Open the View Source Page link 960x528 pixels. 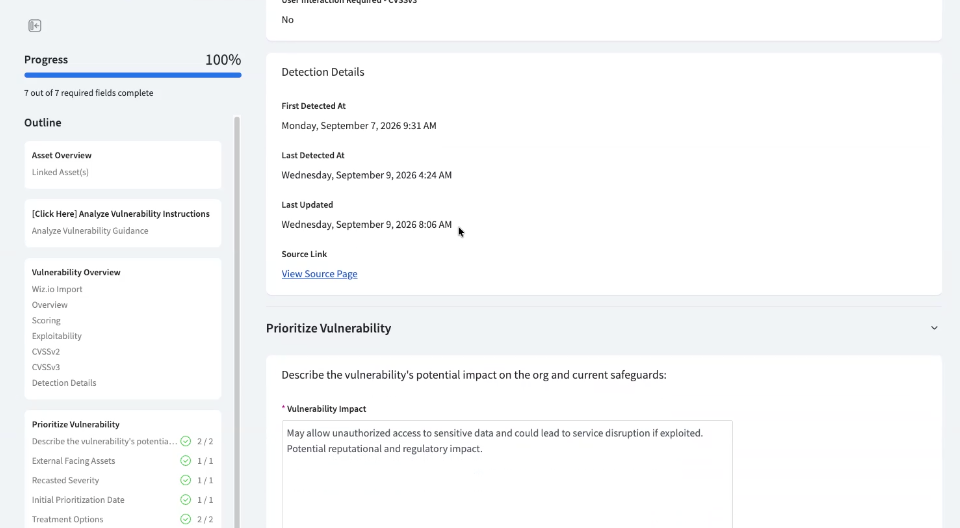(x=320, y=274)
